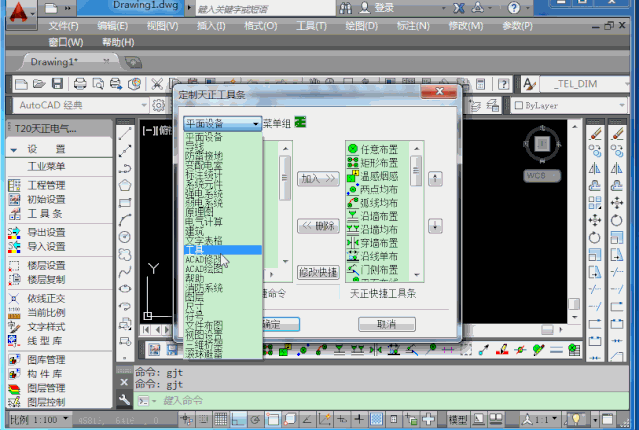This screenshot has width=639, height=430.
Task: Select the line tool in draw toolbar
Action: pos(125,133)
